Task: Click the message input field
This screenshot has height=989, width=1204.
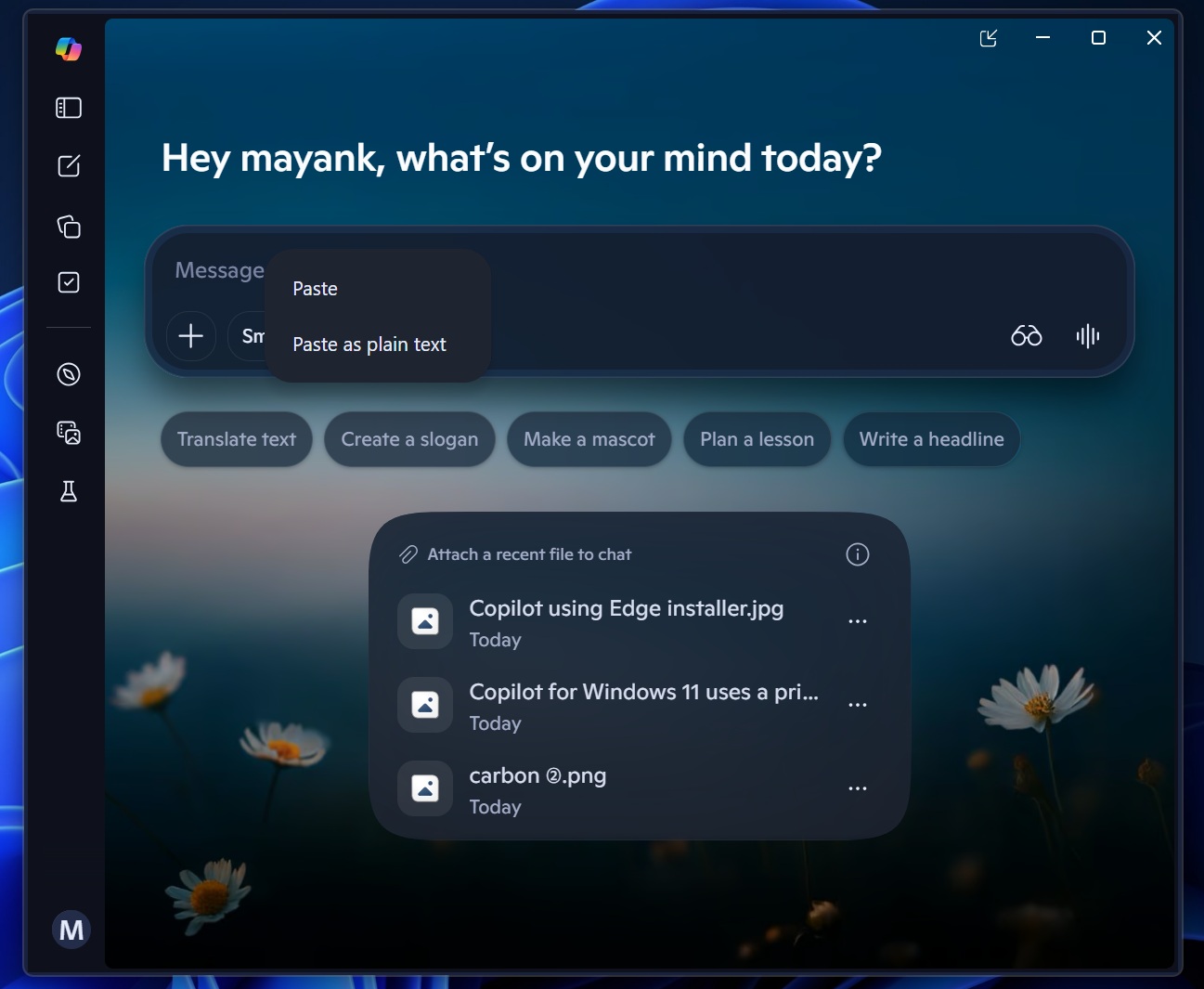Action: click(x=650, y=270)
